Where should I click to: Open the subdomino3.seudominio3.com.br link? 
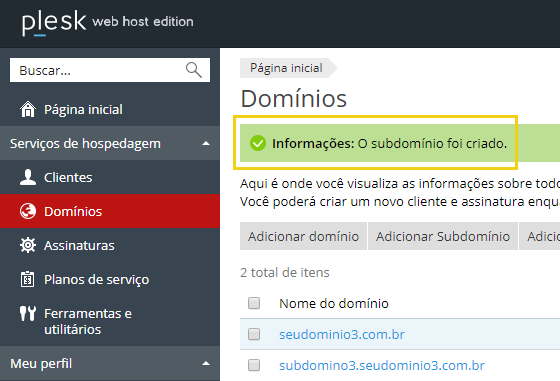coord(382,366)
